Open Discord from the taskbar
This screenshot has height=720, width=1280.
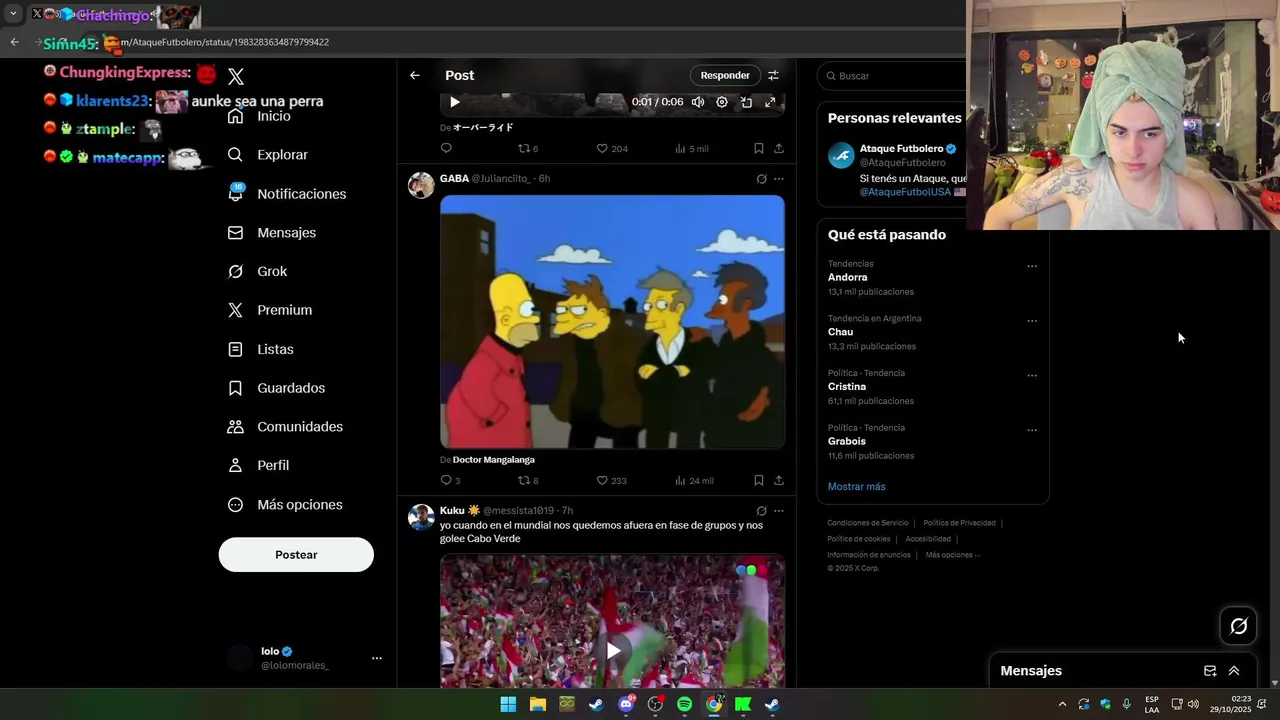[x=626, y=704]
